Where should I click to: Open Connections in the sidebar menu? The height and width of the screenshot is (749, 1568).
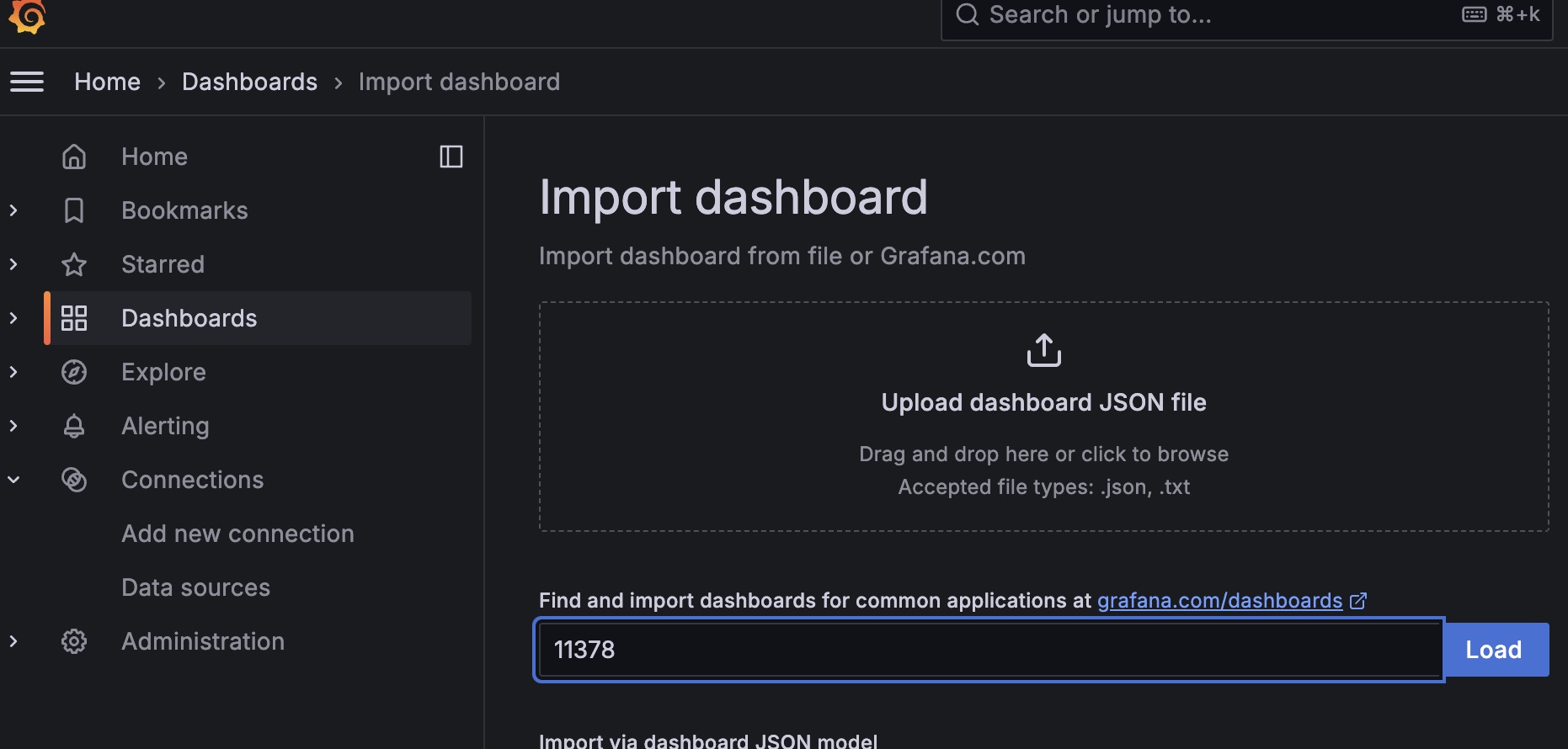point(192,480)
